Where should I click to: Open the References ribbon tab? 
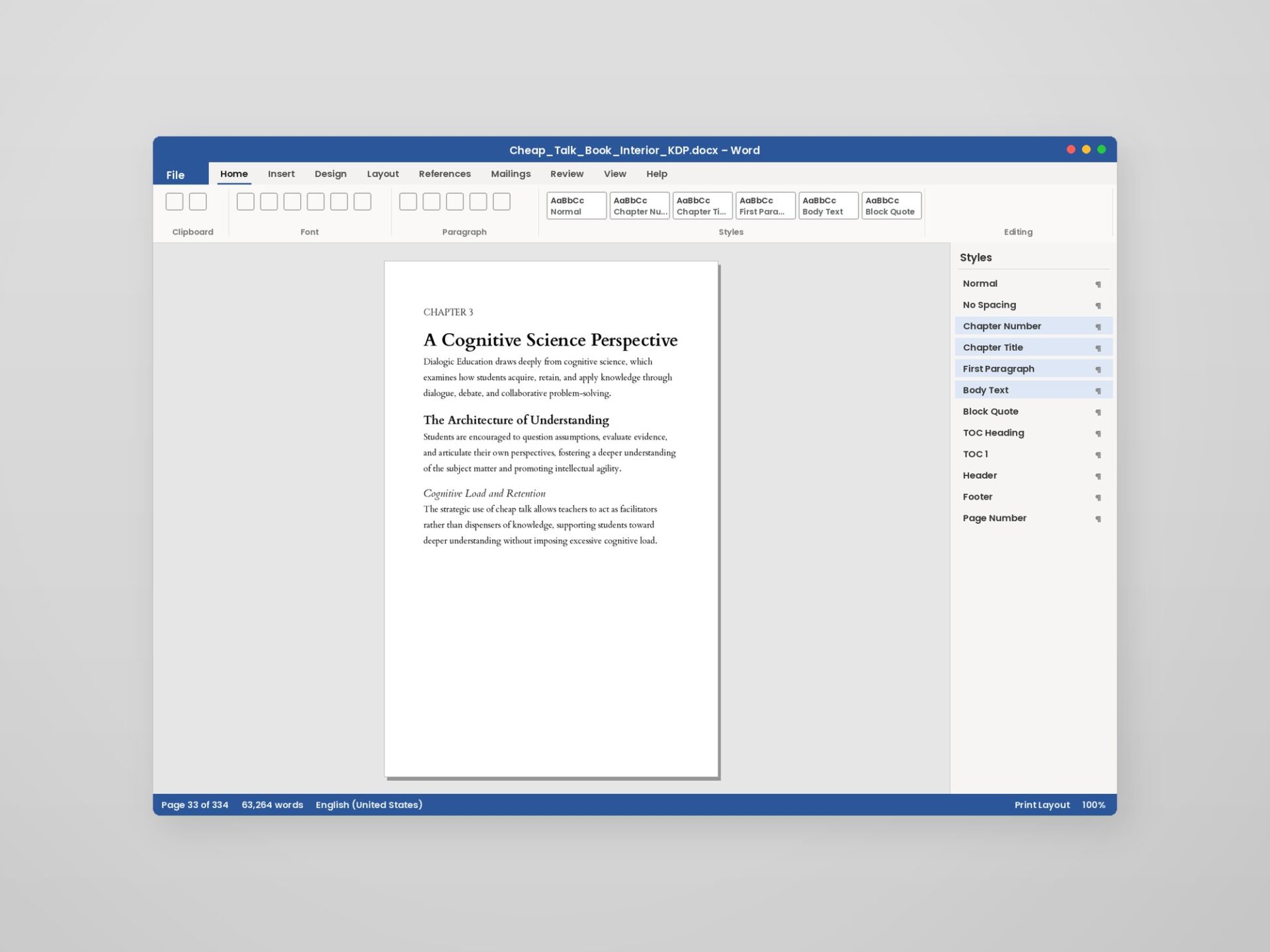444,174
